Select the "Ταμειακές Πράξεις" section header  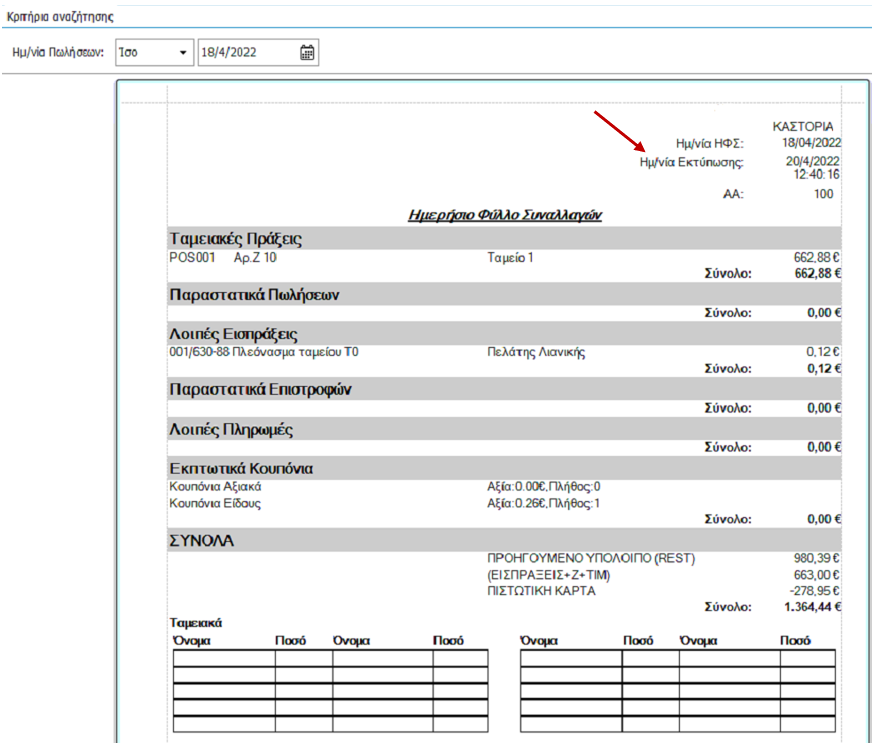click(x=236, y=239)
